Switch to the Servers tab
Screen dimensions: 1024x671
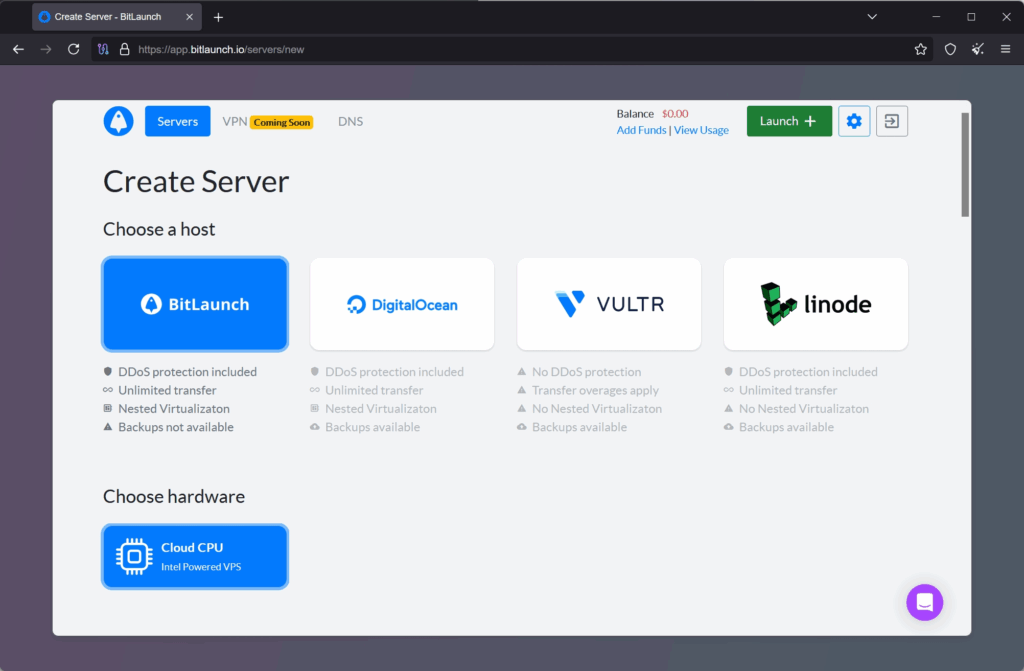[x=178, y=122]
